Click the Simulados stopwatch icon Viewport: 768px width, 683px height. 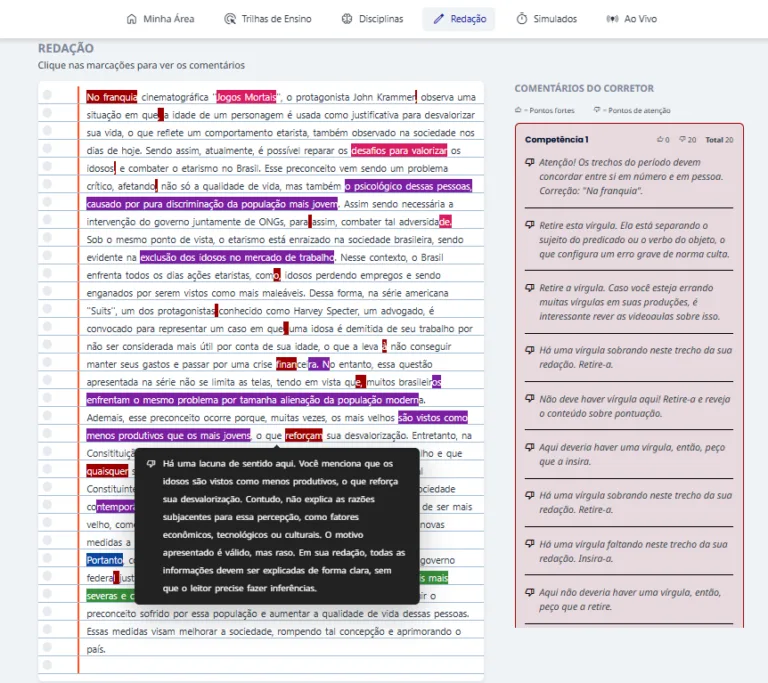(522, 19)
